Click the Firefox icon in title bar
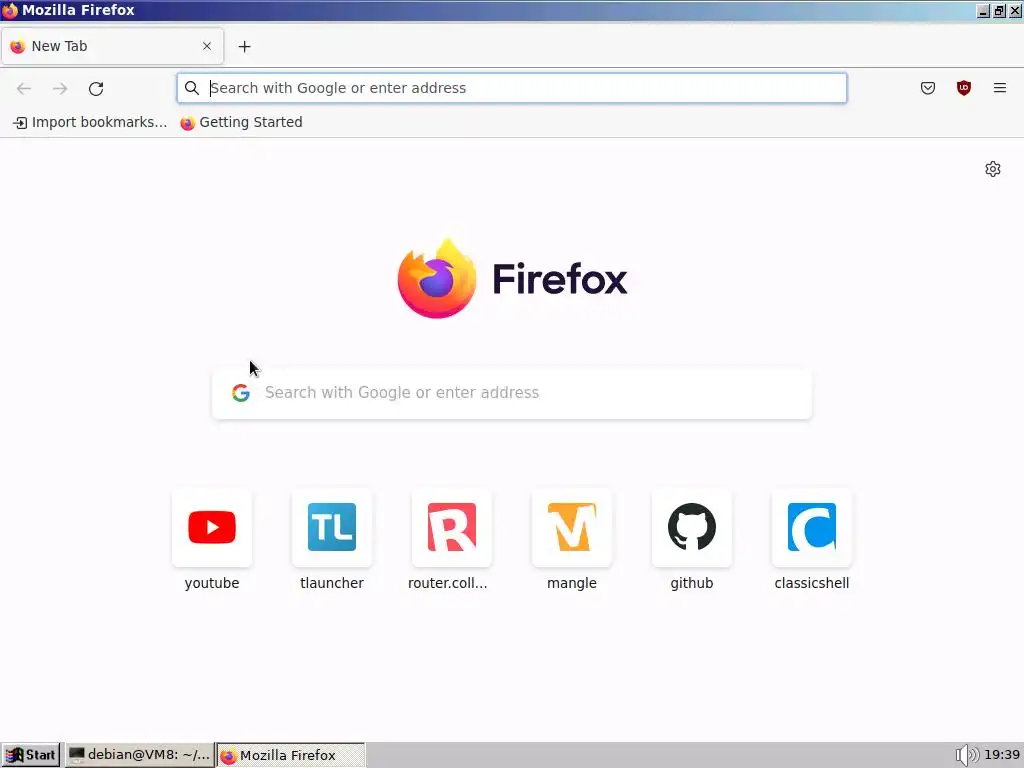Viewport: 1024px width, 768px height. (x=10, y=10)
